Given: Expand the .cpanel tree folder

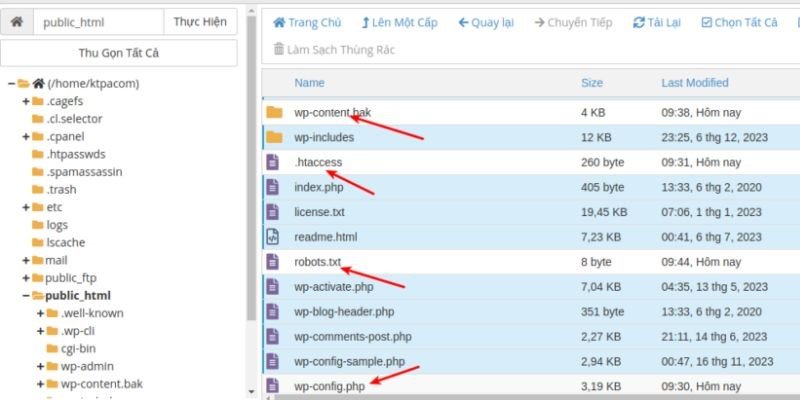Looking at the screenshot, I should (26, 137).
